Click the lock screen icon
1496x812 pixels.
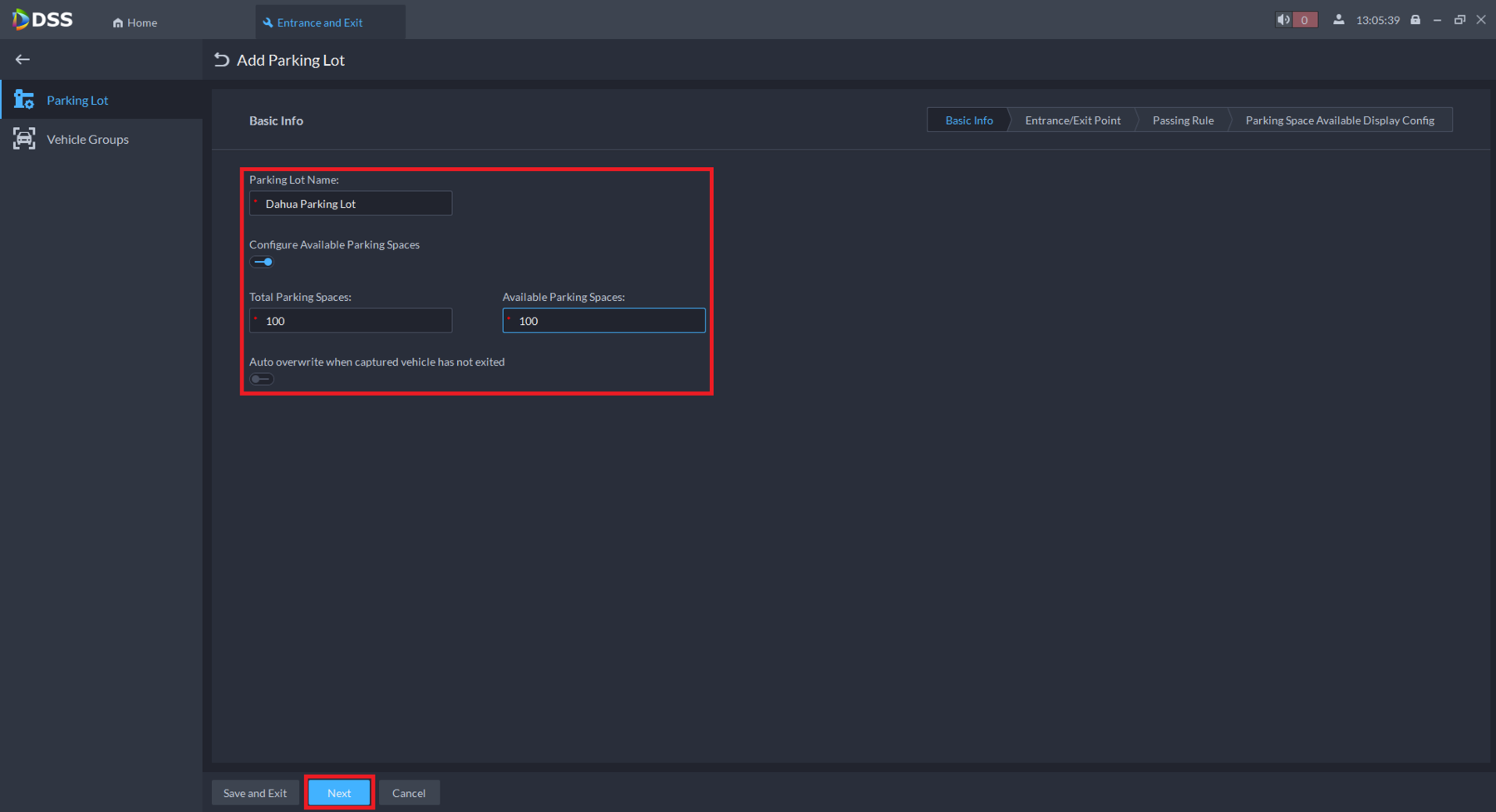(1415, 20)
